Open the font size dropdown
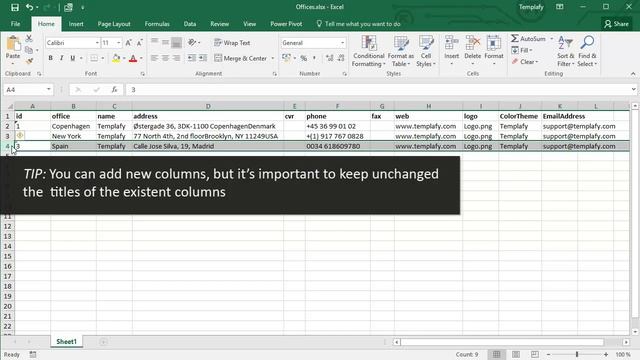 pos(119,43)
